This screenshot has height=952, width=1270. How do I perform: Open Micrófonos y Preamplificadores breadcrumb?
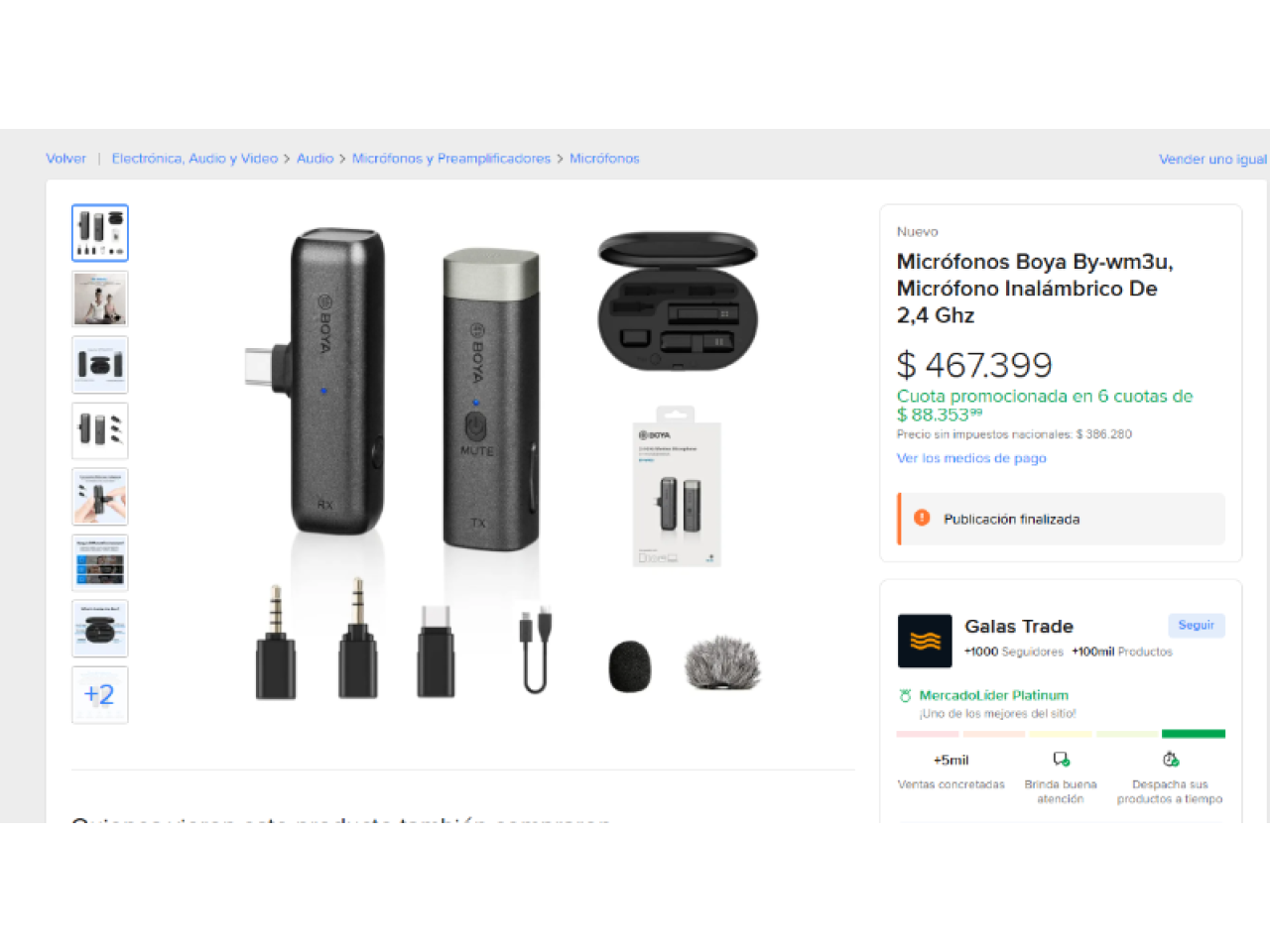pos(451,159)
